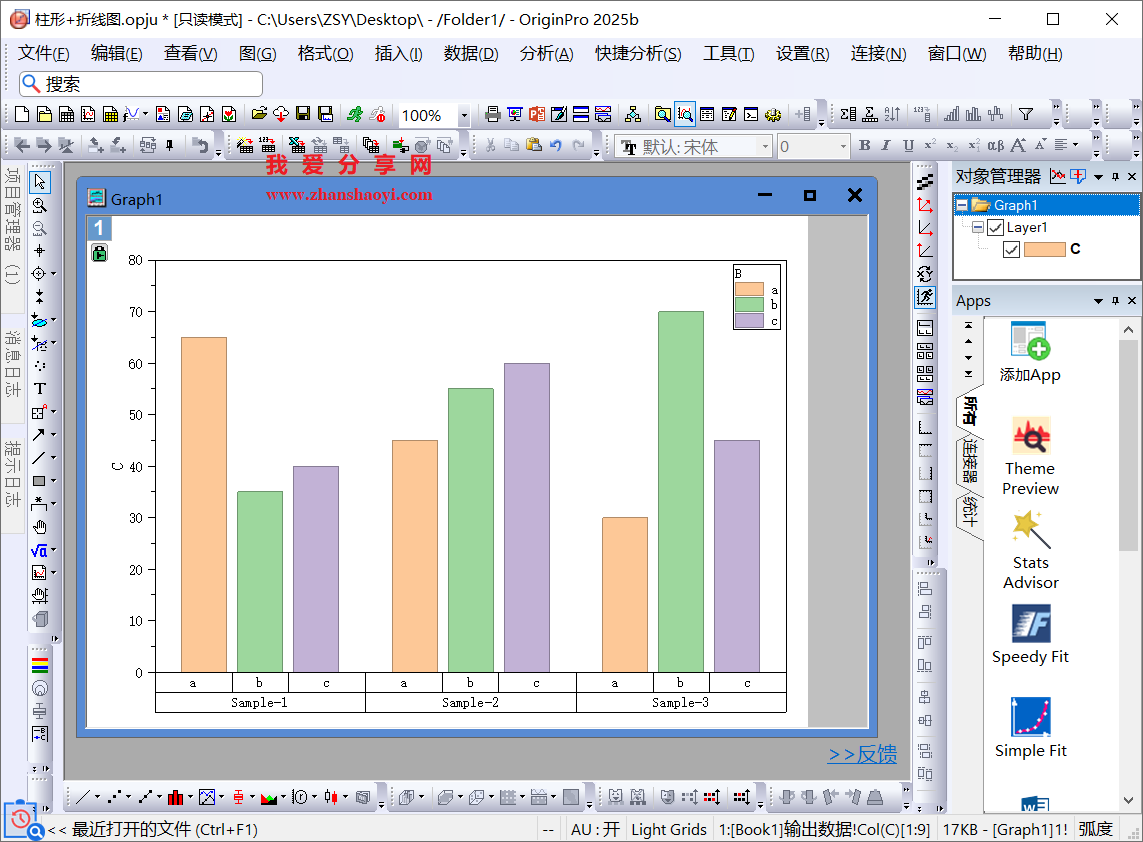
Task: Click the filter funnel icon
Action: [1025, 115]
